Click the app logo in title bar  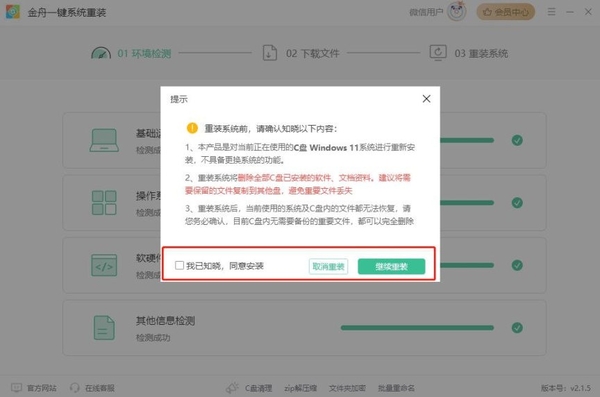[x=13, y=12]
